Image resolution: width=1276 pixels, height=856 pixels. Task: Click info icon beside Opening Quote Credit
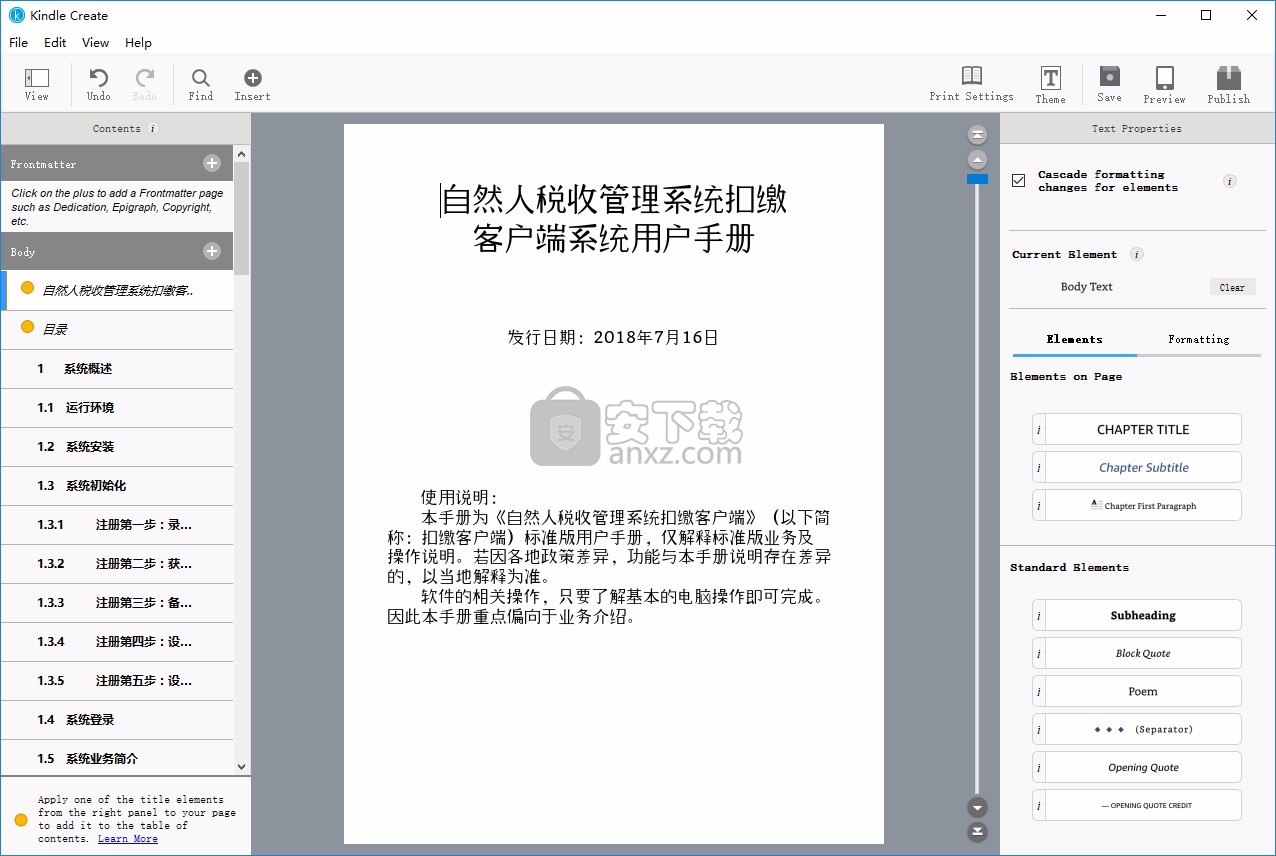pos(1039,805)
